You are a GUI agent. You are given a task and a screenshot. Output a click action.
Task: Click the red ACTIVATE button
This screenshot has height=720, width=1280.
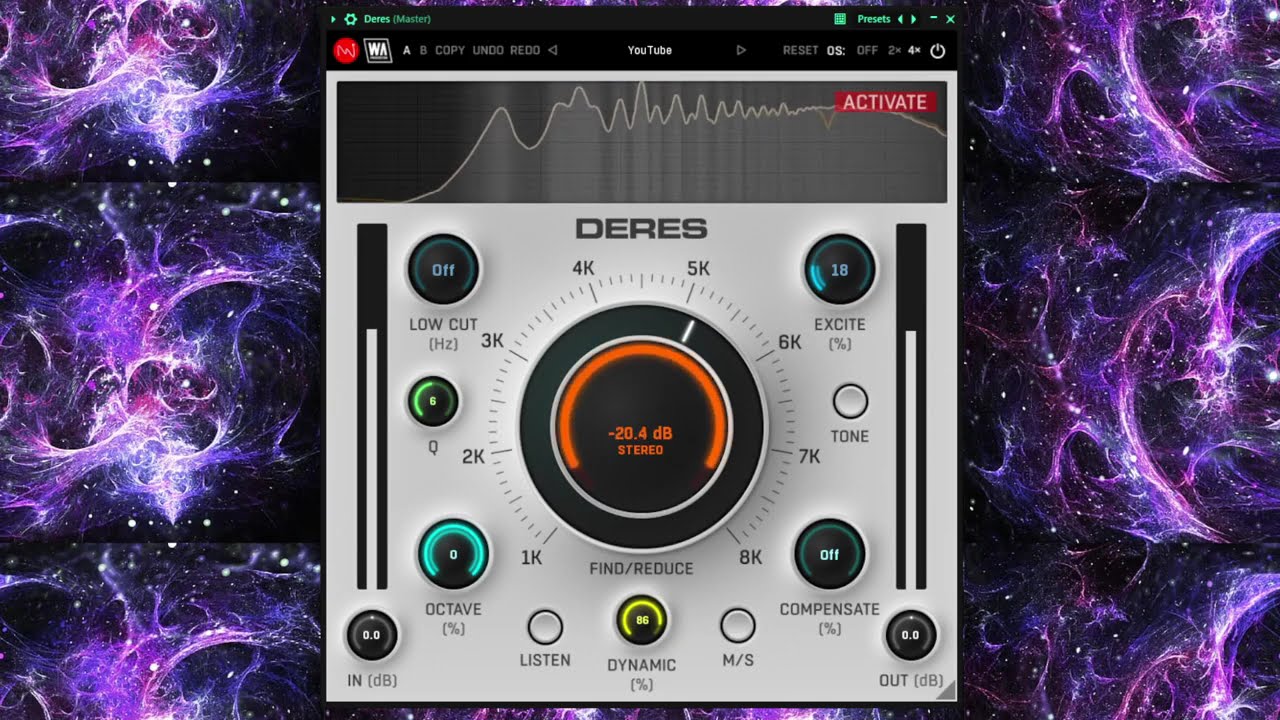[x=885, y=102]
